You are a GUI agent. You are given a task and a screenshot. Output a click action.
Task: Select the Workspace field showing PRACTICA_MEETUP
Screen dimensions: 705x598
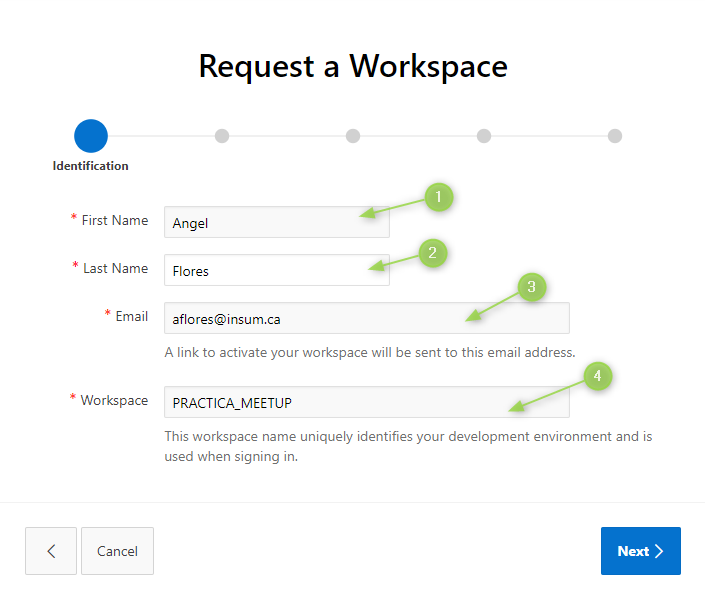[340, 402]
